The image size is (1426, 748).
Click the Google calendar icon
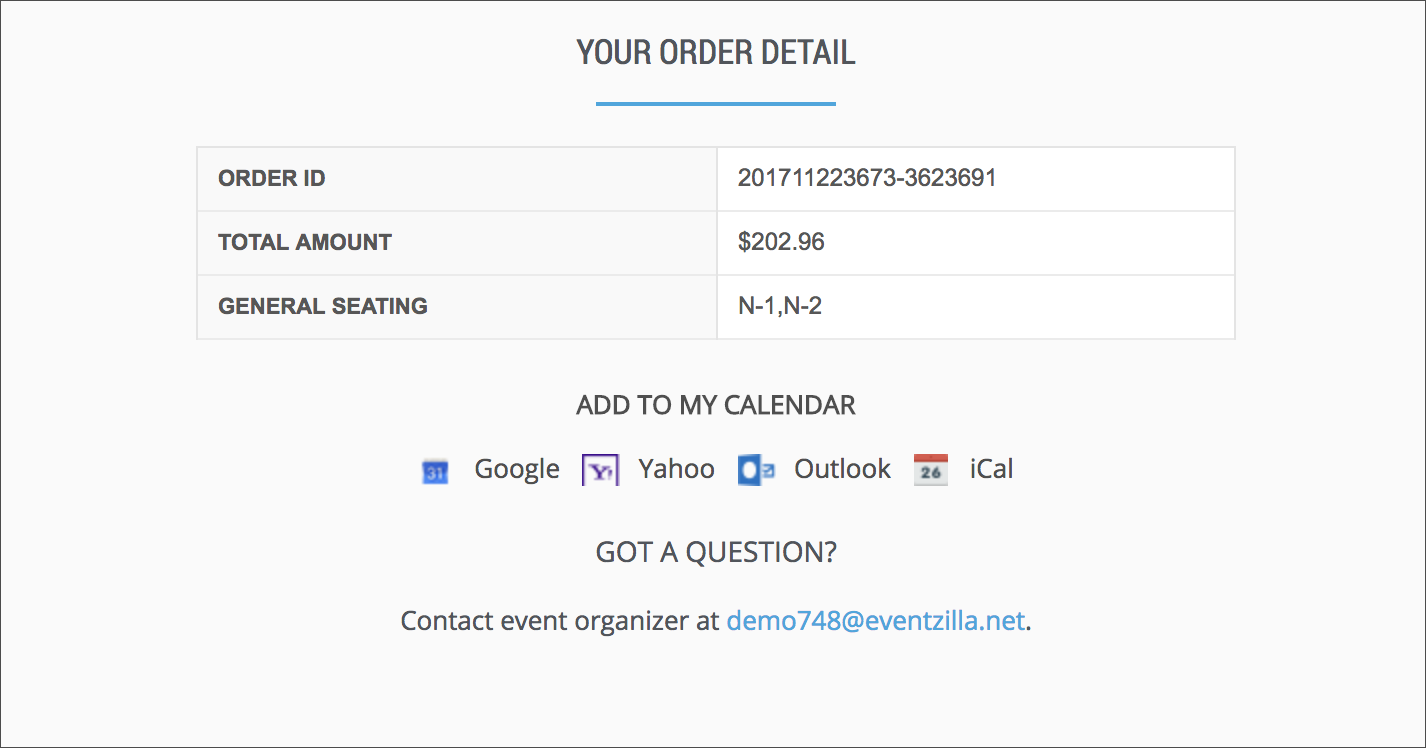pyautogui.click(x=435, y=471)
